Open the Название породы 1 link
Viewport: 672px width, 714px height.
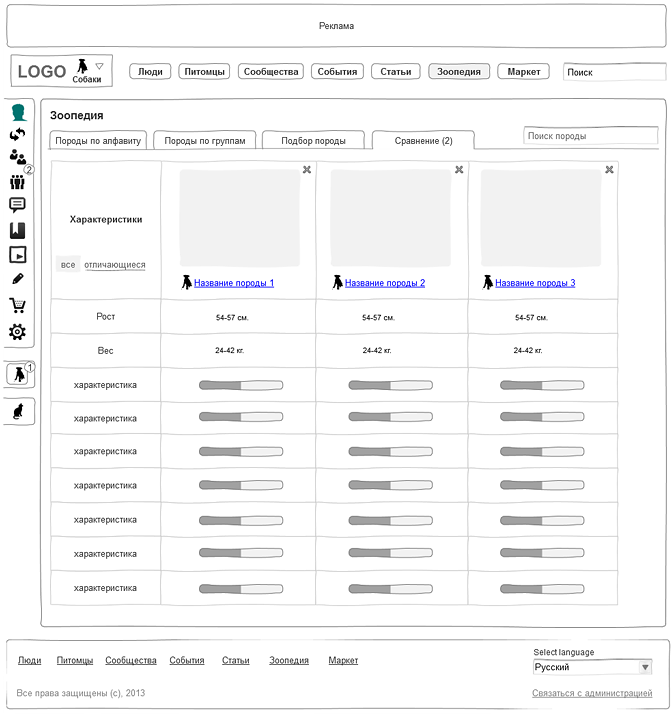(x=234, y=283)
